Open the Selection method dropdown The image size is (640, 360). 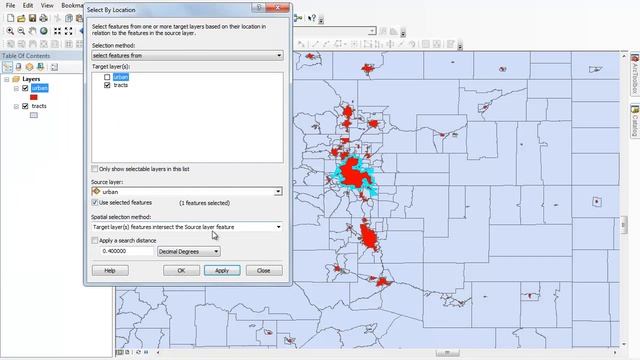coord(187,56)
